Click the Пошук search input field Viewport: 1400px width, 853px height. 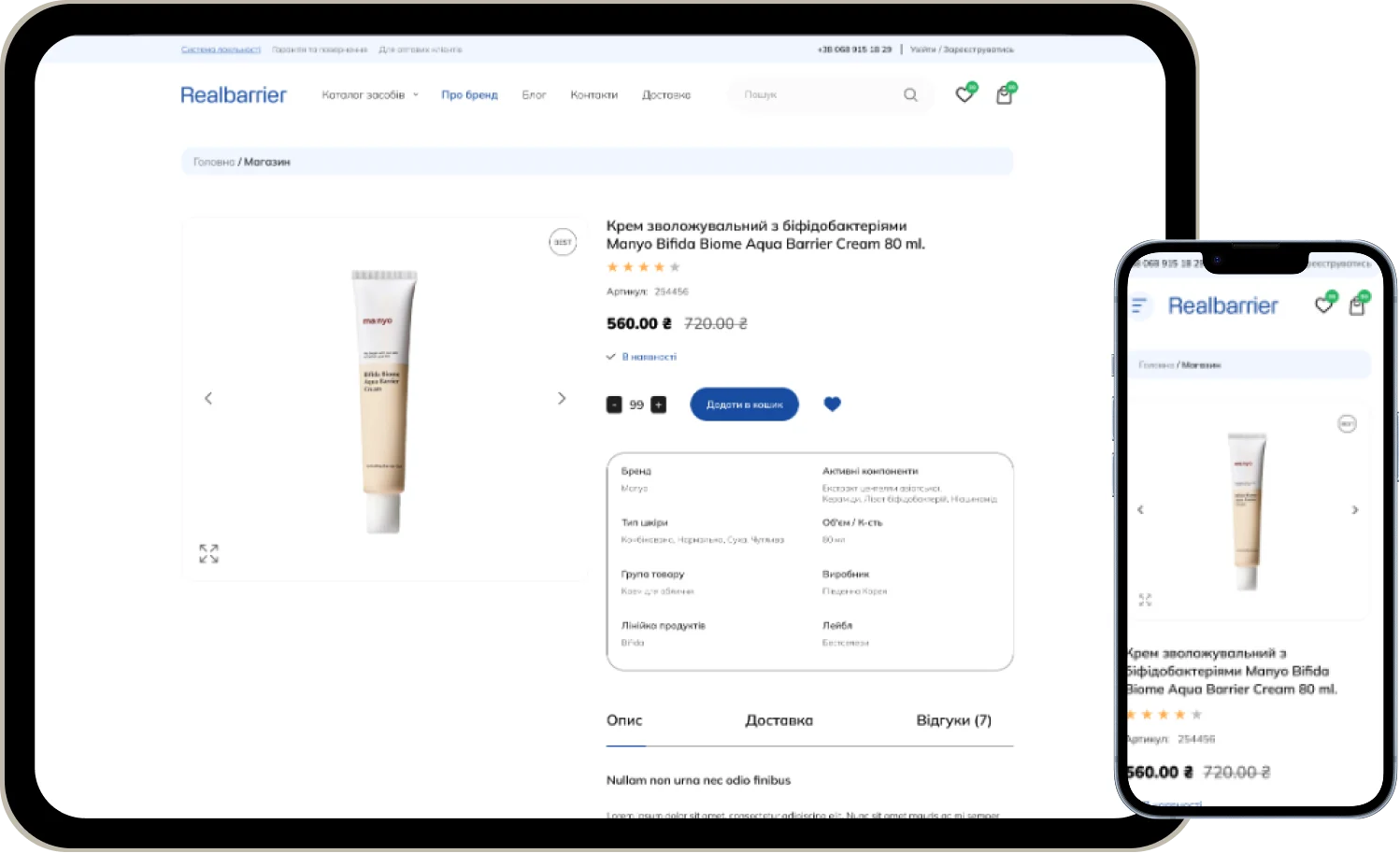pyautogui.click(x=818, y=95)
